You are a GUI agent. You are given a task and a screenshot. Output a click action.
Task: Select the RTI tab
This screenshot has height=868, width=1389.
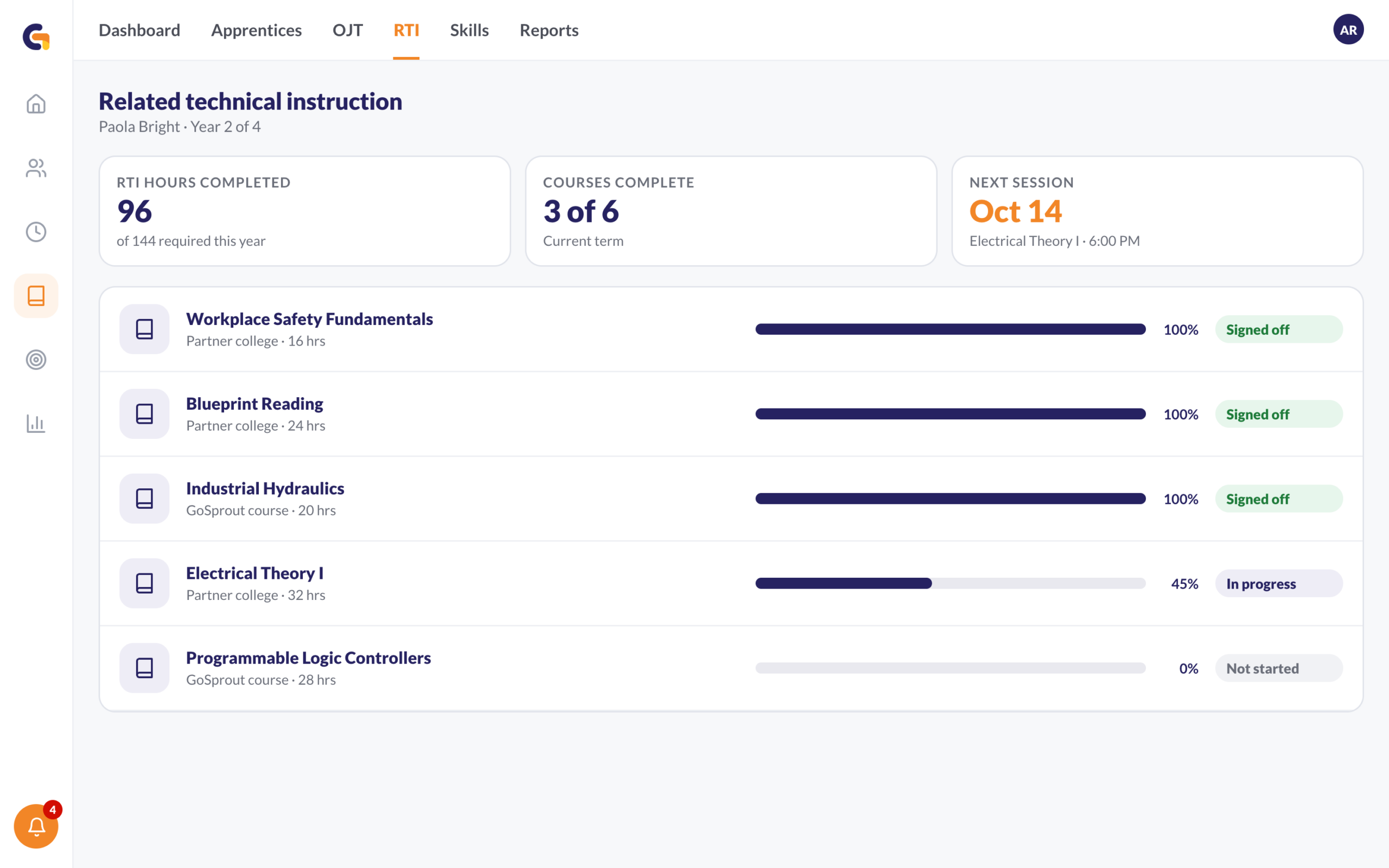(x=406, y=30)
